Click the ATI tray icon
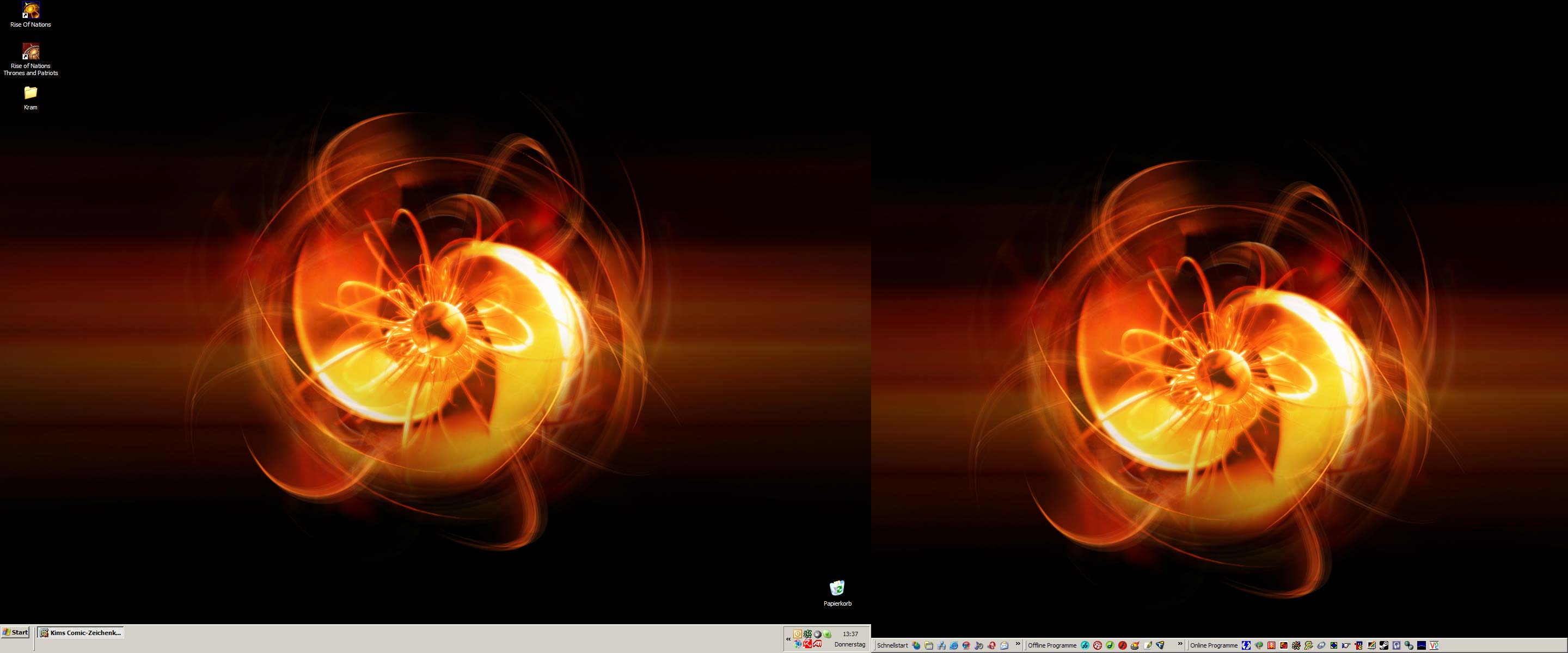Screen dimensions: 1568x653 (x=817, y=644)
